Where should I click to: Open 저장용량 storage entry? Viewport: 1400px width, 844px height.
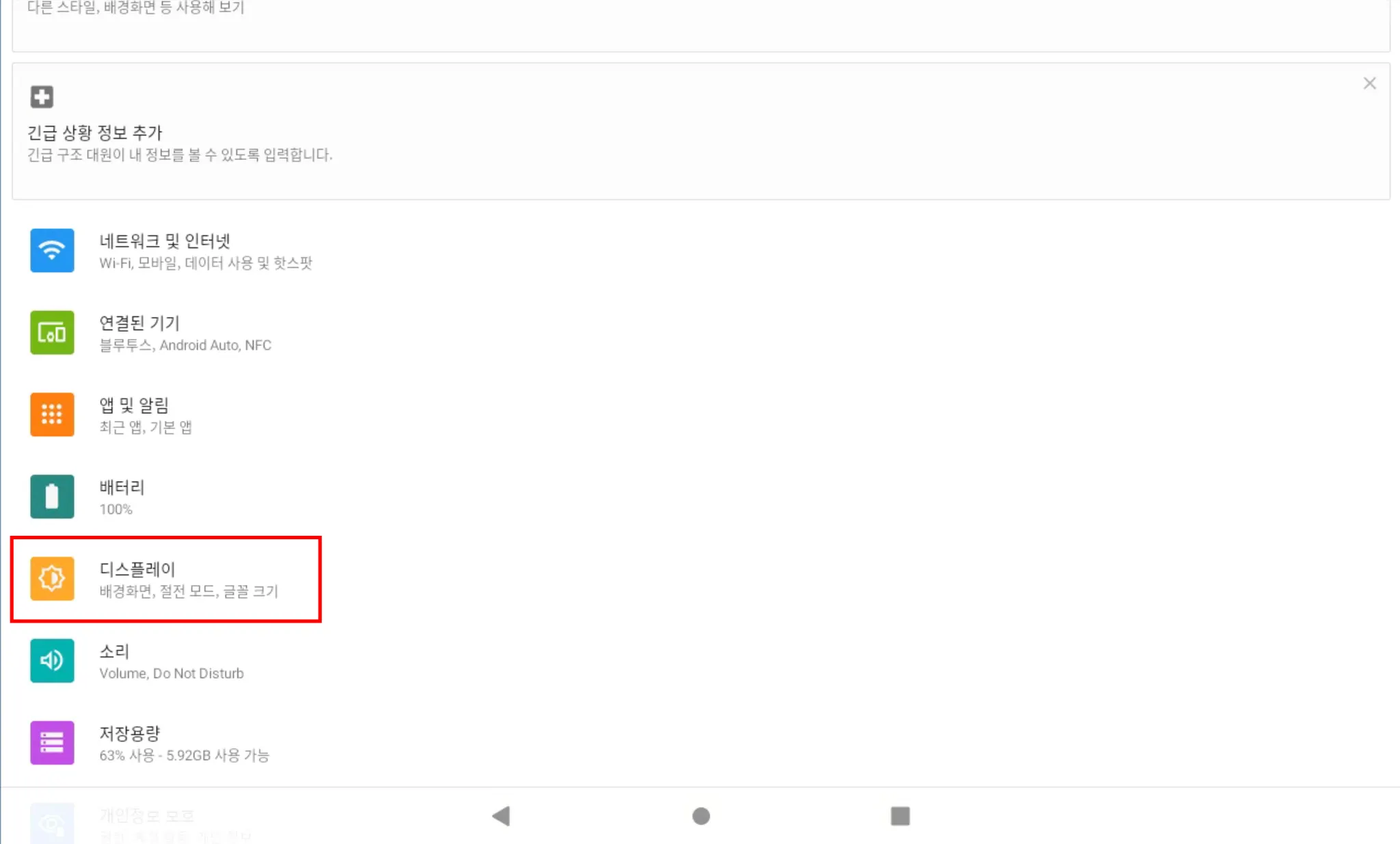700,743
